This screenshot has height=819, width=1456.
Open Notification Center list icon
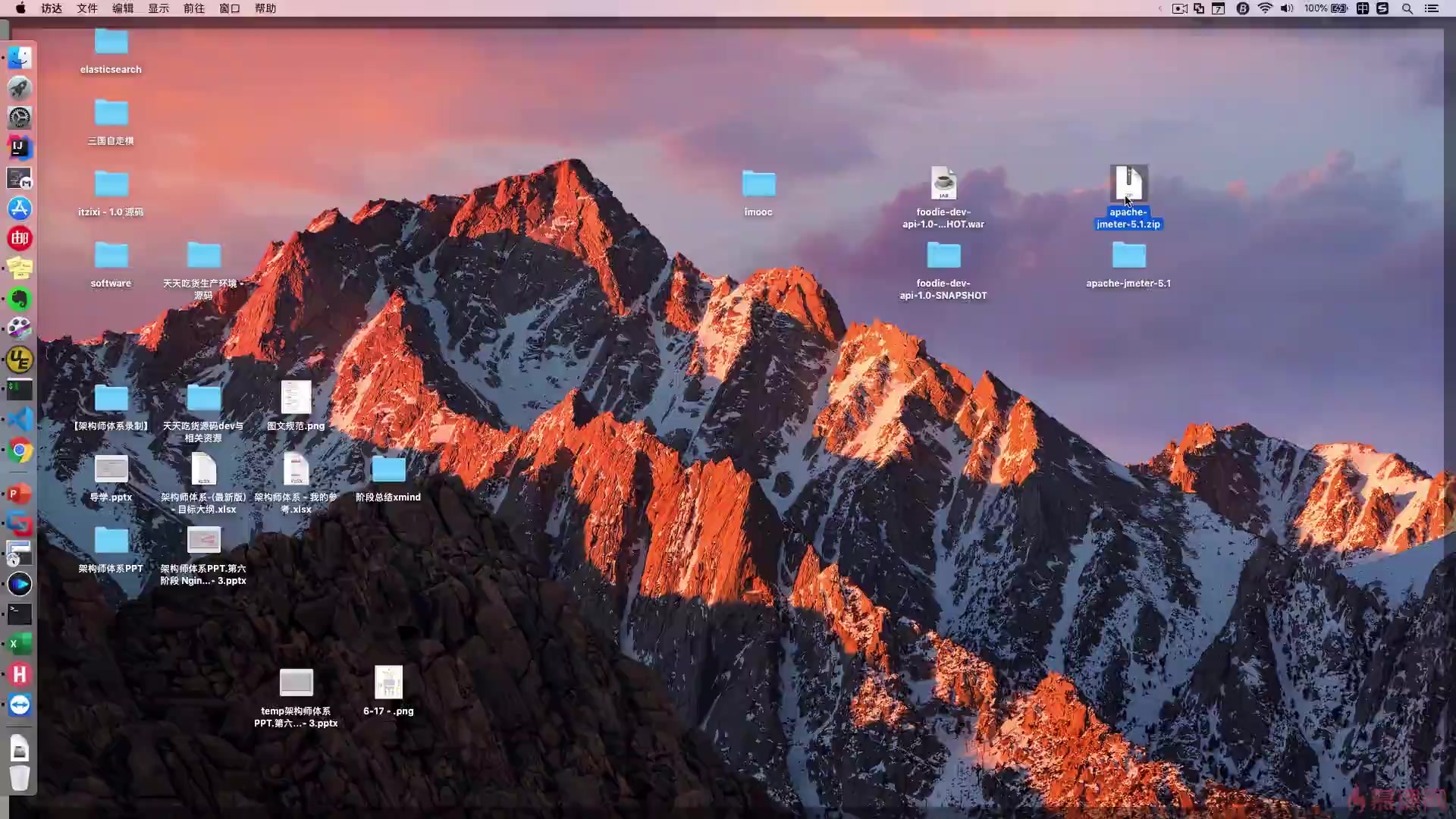[1432, 8]
